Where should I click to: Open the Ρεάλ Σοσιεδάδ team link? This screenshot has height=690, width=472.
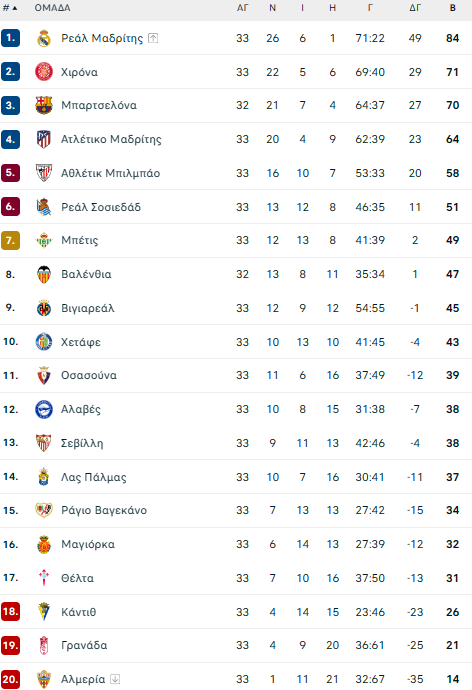click(101, 207)
